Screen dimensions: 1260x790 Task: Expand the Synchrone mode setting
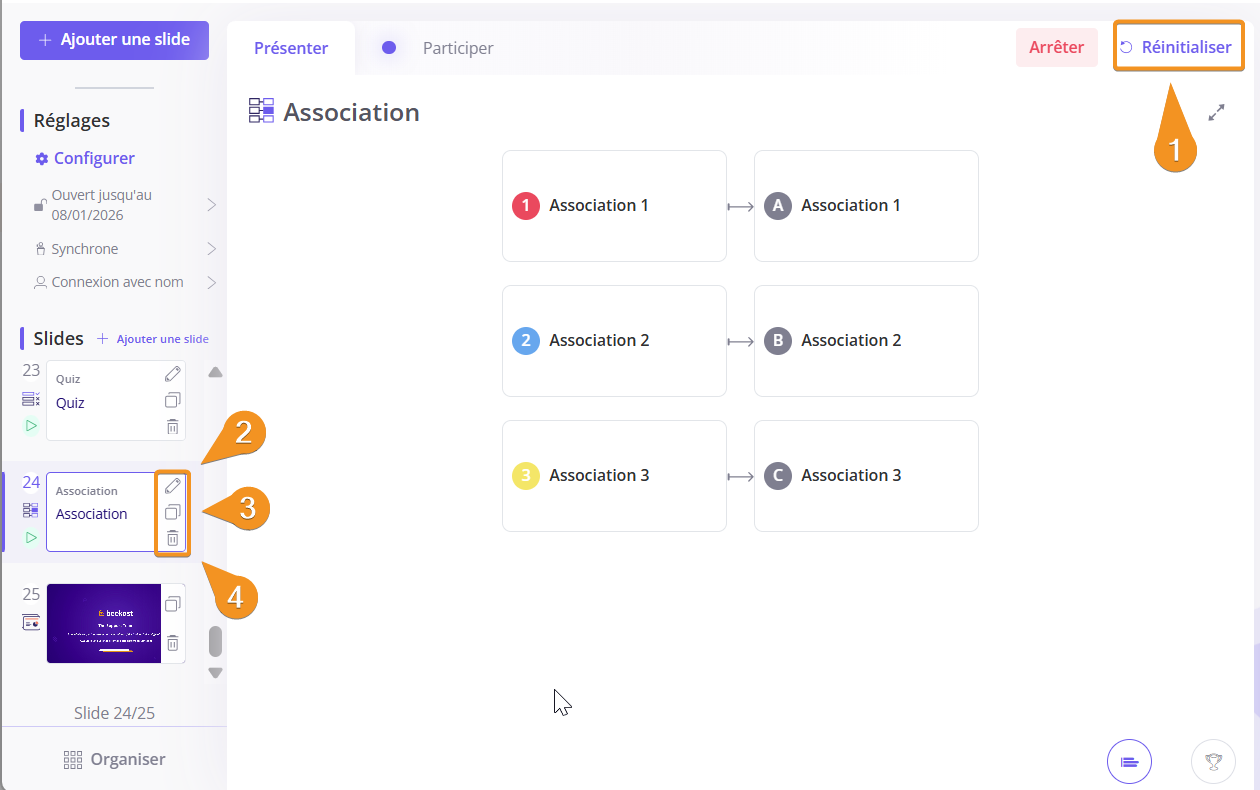[x=211, y=249]
